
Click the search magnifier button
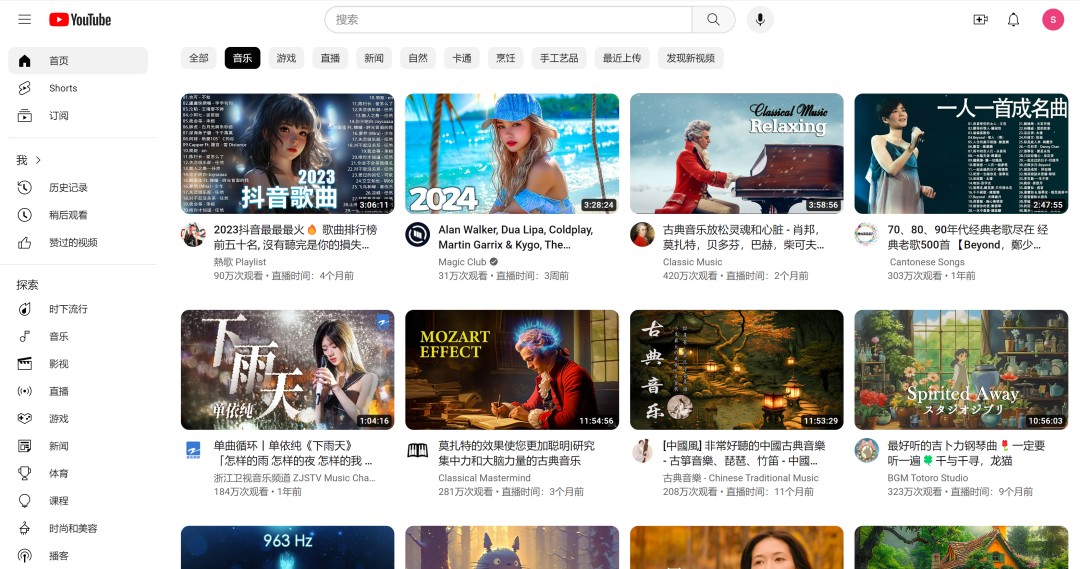(713, 20)
